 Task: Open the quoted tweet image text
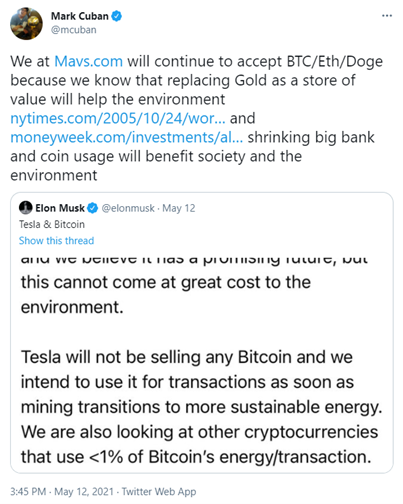[202, 360]
